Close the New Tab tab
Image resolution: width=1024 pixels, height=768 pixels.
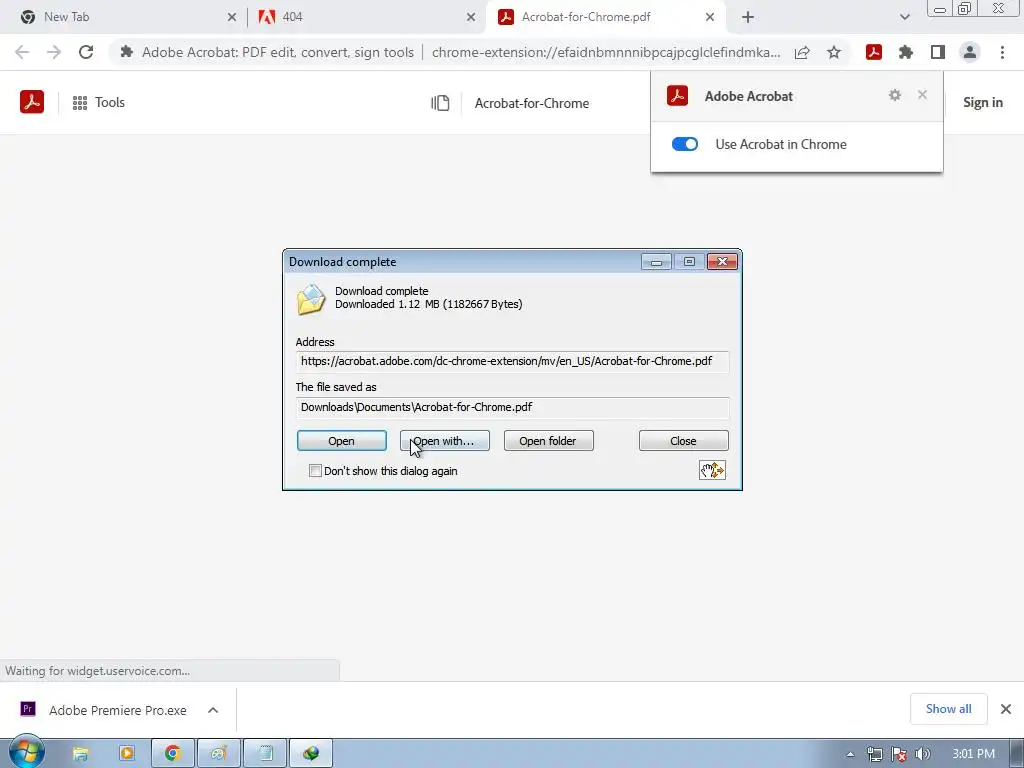tap(232, 18)
